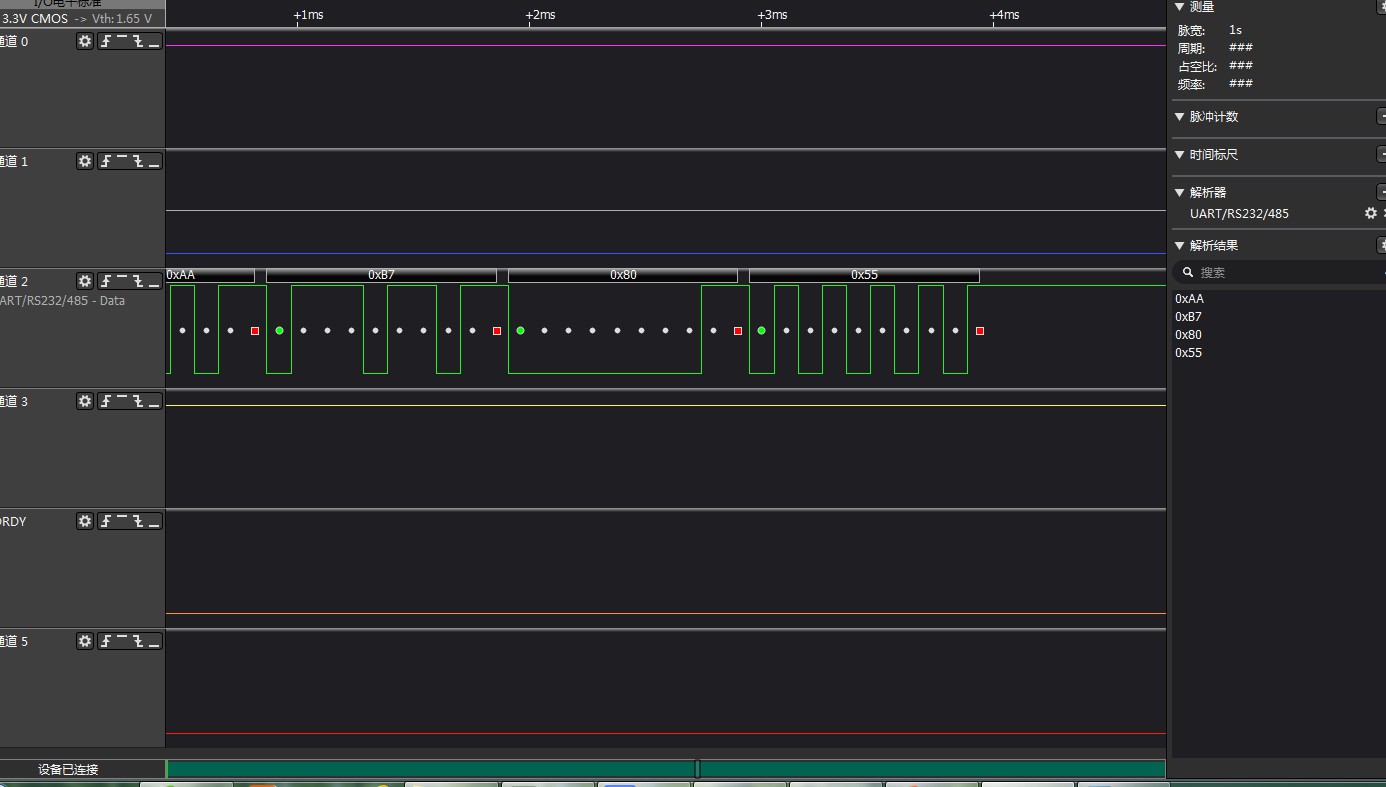
Task: Open settings gear for channel 0
Action: [85, 41]
